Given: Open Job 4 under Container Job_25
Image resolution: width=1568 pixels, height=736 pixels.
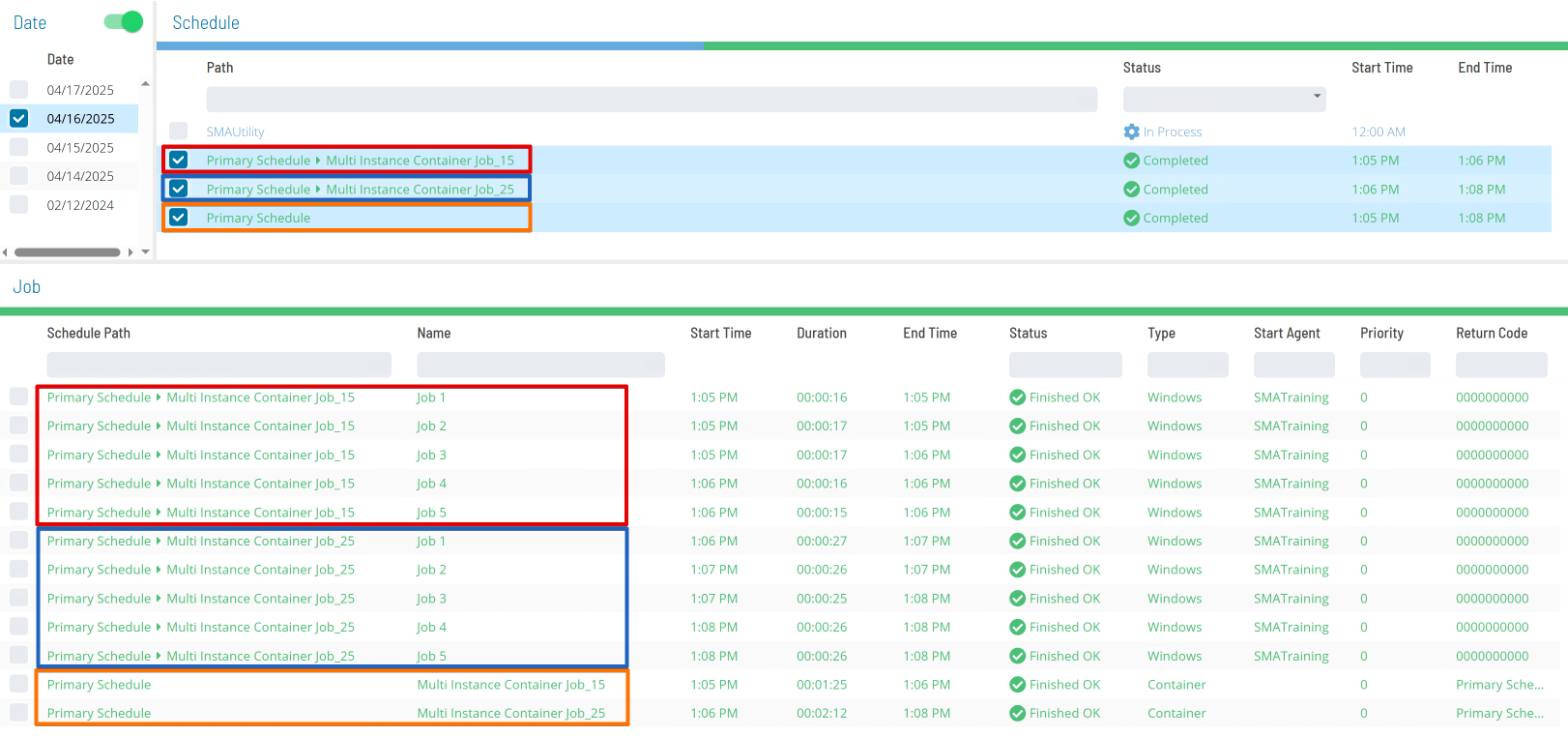Looking at the screenshot, I should pyautogui.click(x=431, y=627).
